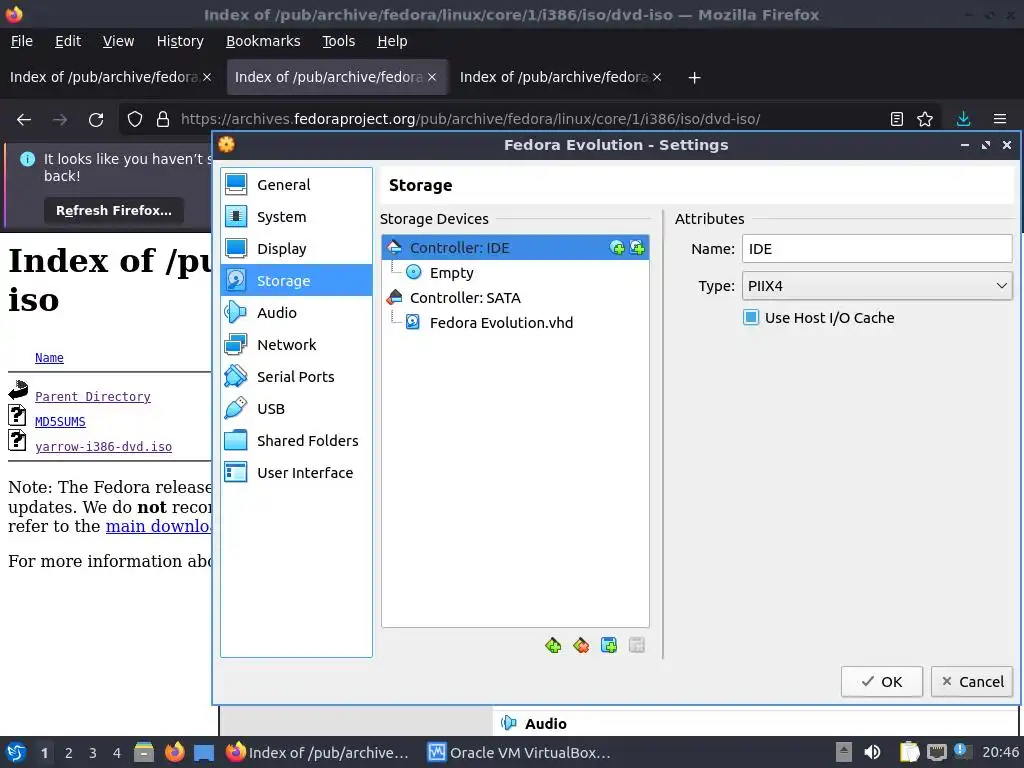Open Audio settings category
The width and height of the screenshot is (1024, 768).
click(296, 313)
